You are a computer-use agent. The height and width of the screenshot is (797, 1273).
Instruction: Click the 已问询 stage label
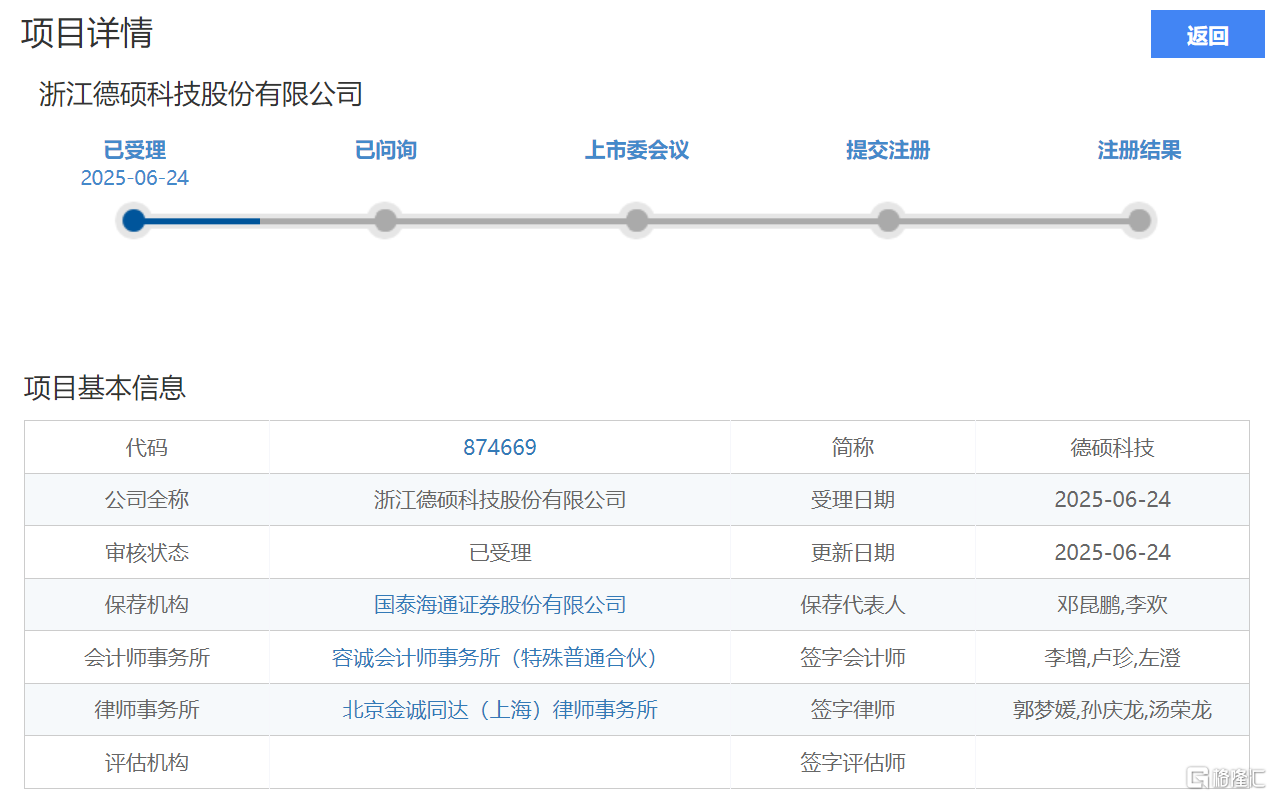coord(386,150)
